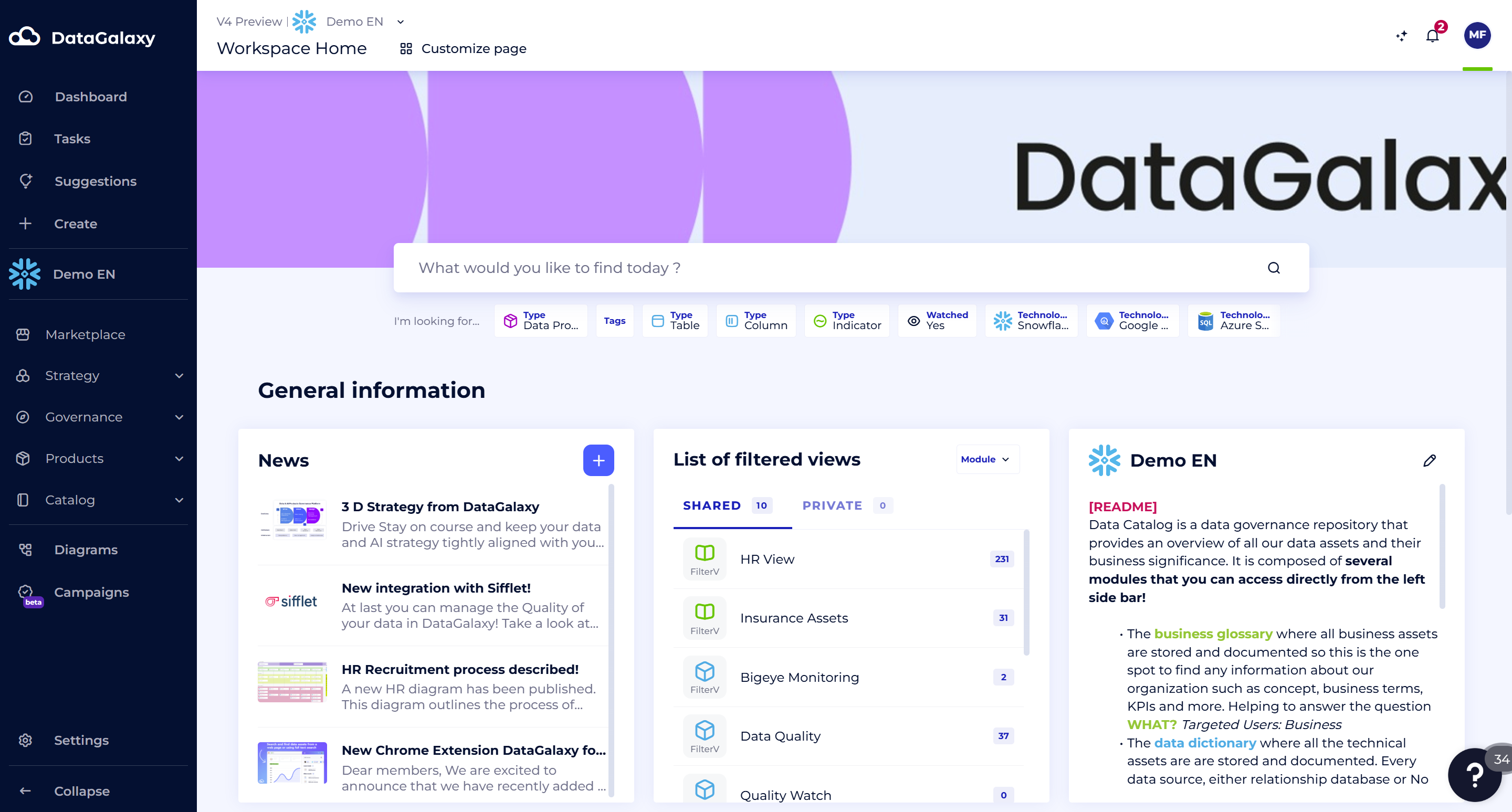Click the Customize page button label

click(x=474, y=49)
